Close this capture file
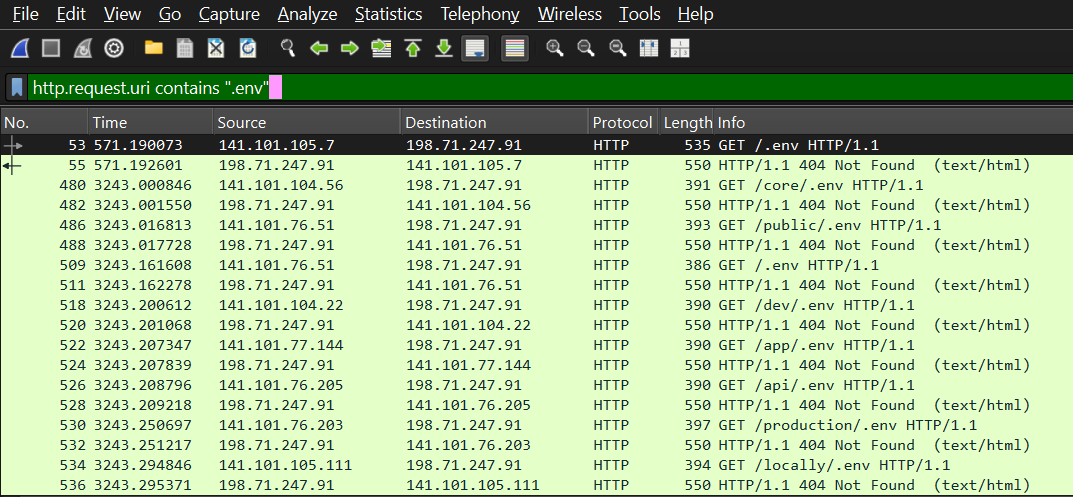Image resolution: width=1073 pixels, height=497 pixels. (216, 49)
